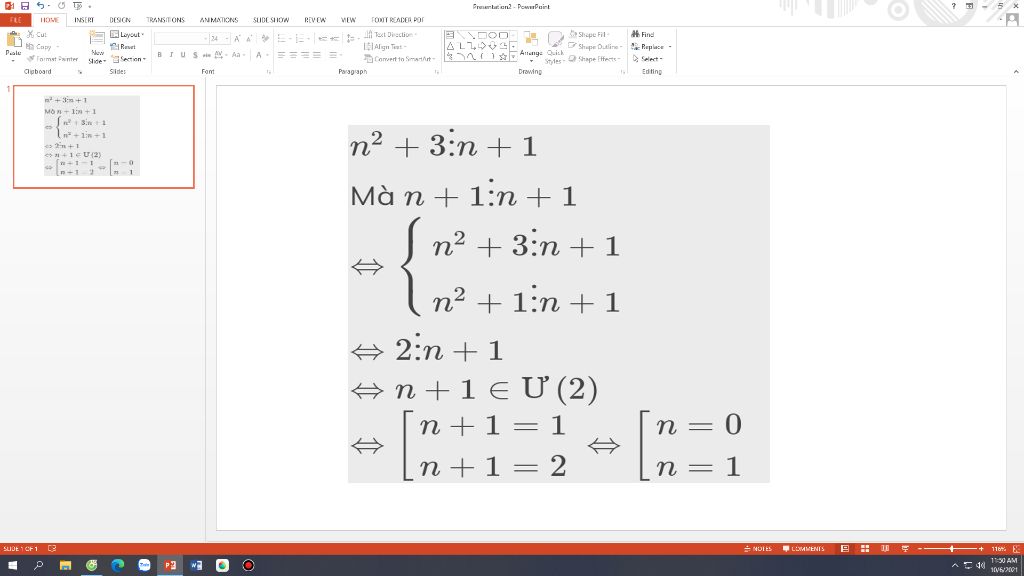Align text left
1024x576 pixels.
[x=281, y=55]
